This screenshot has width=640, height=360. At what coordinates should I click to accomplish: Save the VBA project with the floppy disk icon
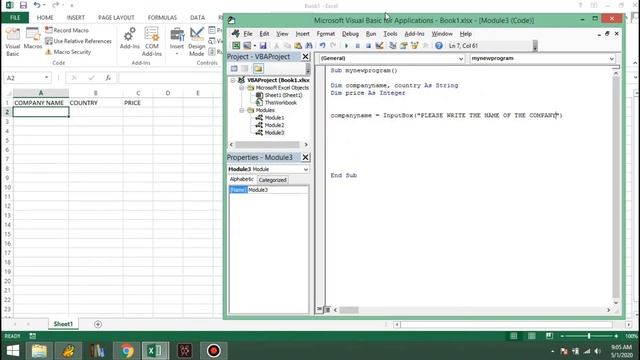click(263, 46)
